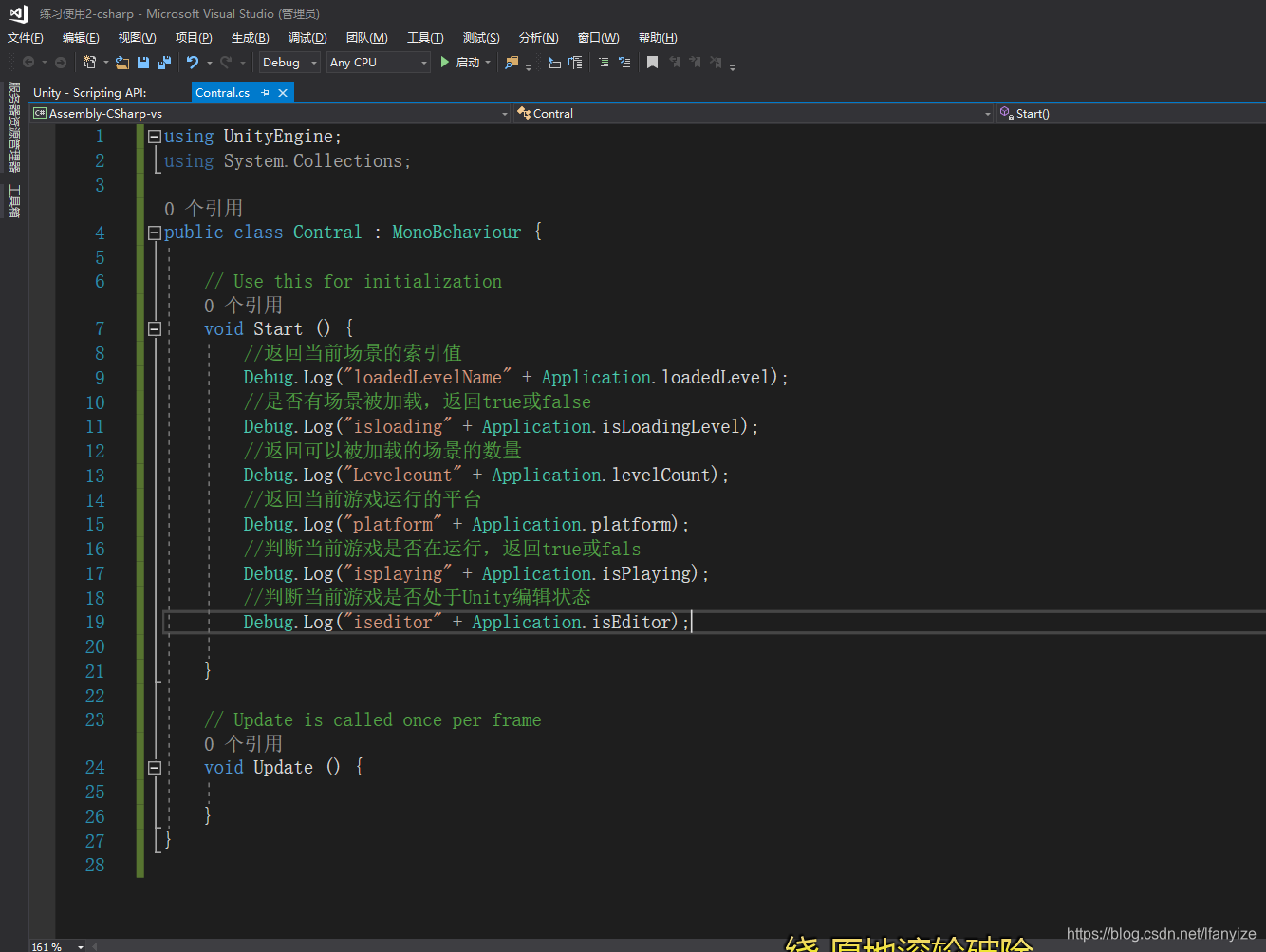Open the undo history dropdown arrow
Screen dimensions: 1266x952
point(210,63)
